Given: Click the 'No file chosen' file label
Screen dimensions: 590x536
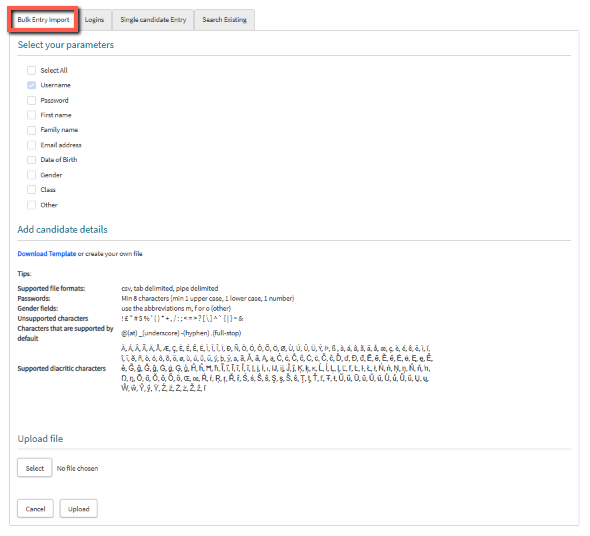Looking at the screenshot, I should pos(77,468).
